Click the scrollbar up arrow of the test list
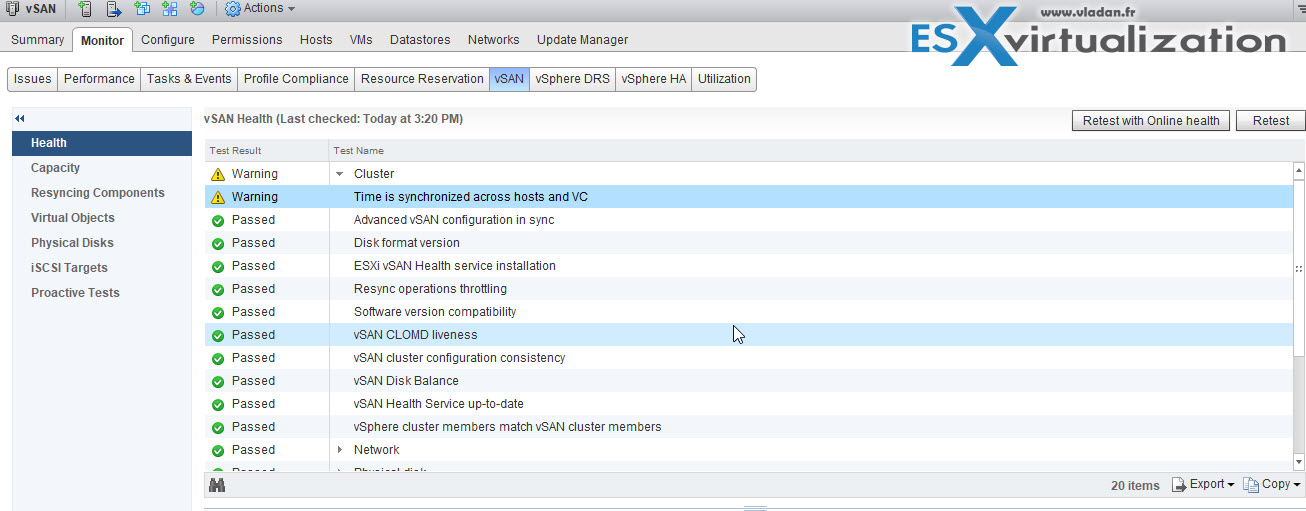Viewport: 1306px width, 511px height. click(1299, 172)
